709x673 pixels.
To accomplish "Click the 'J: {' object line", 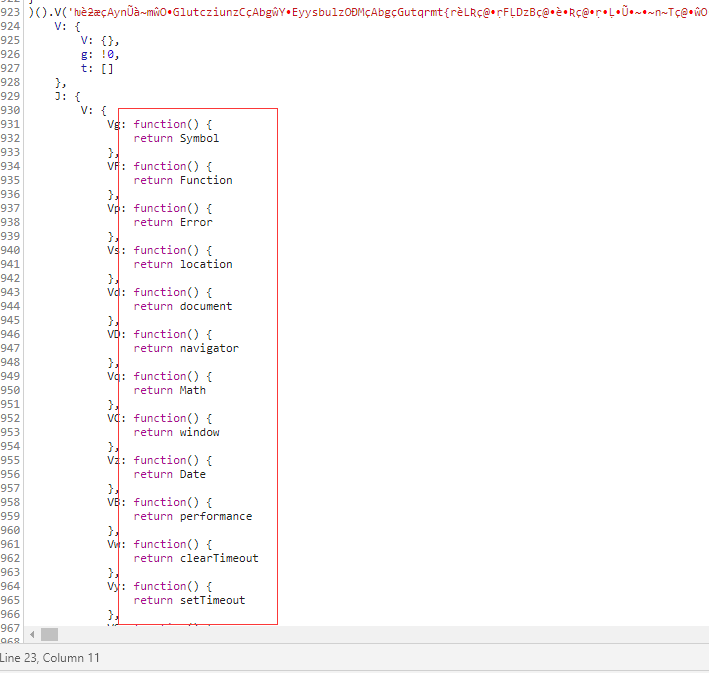I will pyautogui.click(x=67, y=96).
